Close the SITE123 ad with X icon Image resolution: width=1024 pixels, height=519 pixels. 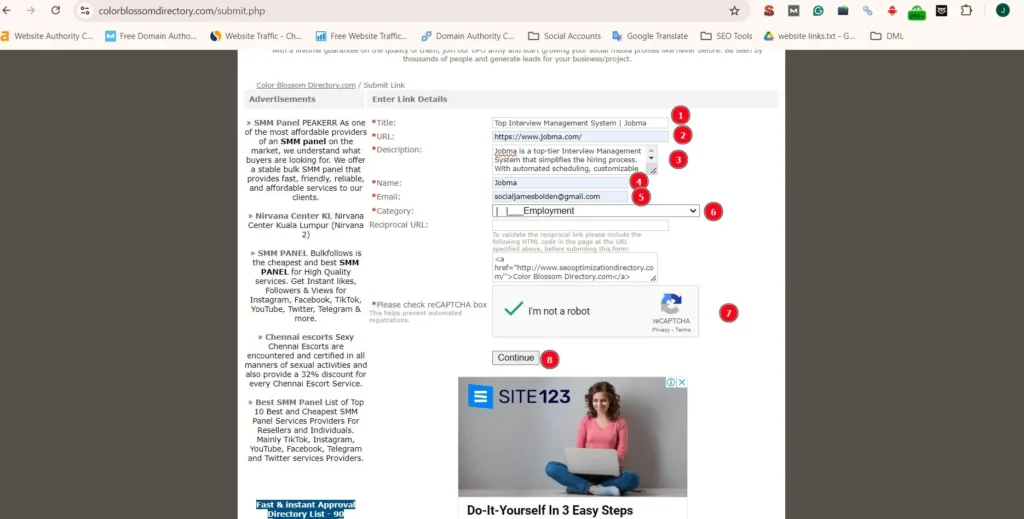point(681,383)
